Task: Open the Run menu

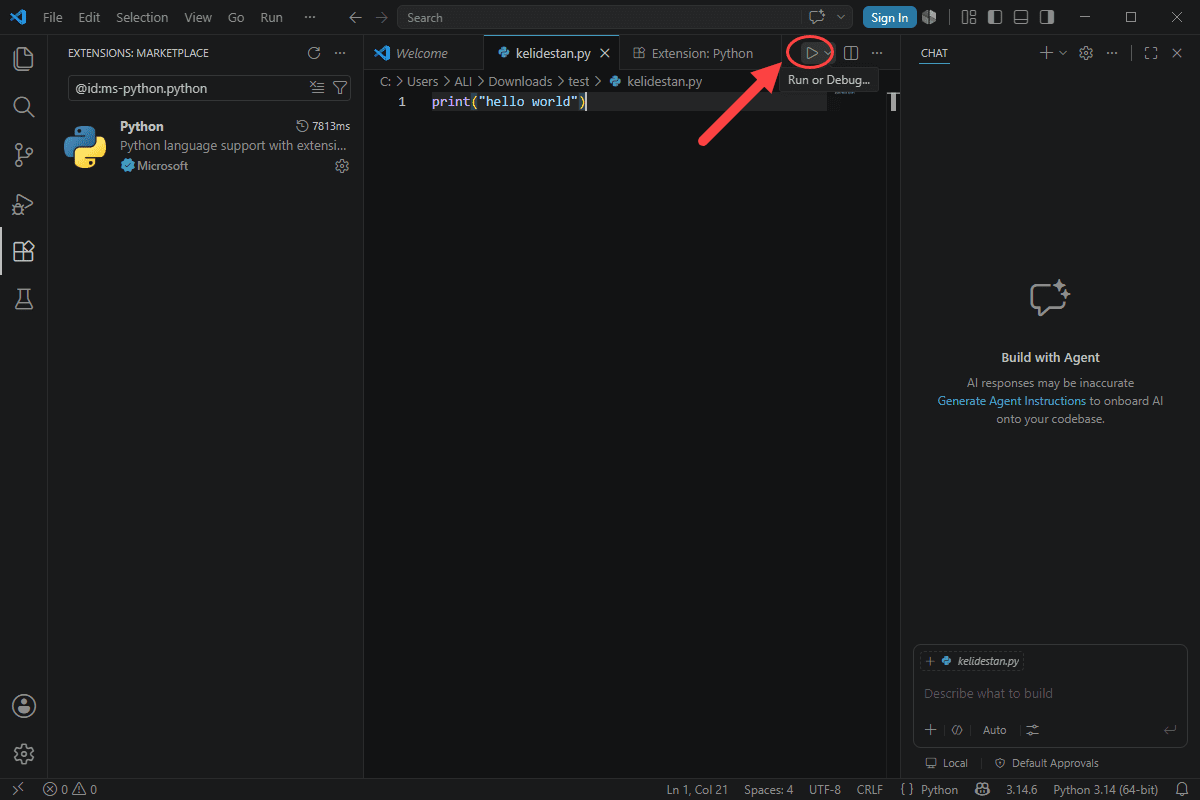Action: (271, 17)
